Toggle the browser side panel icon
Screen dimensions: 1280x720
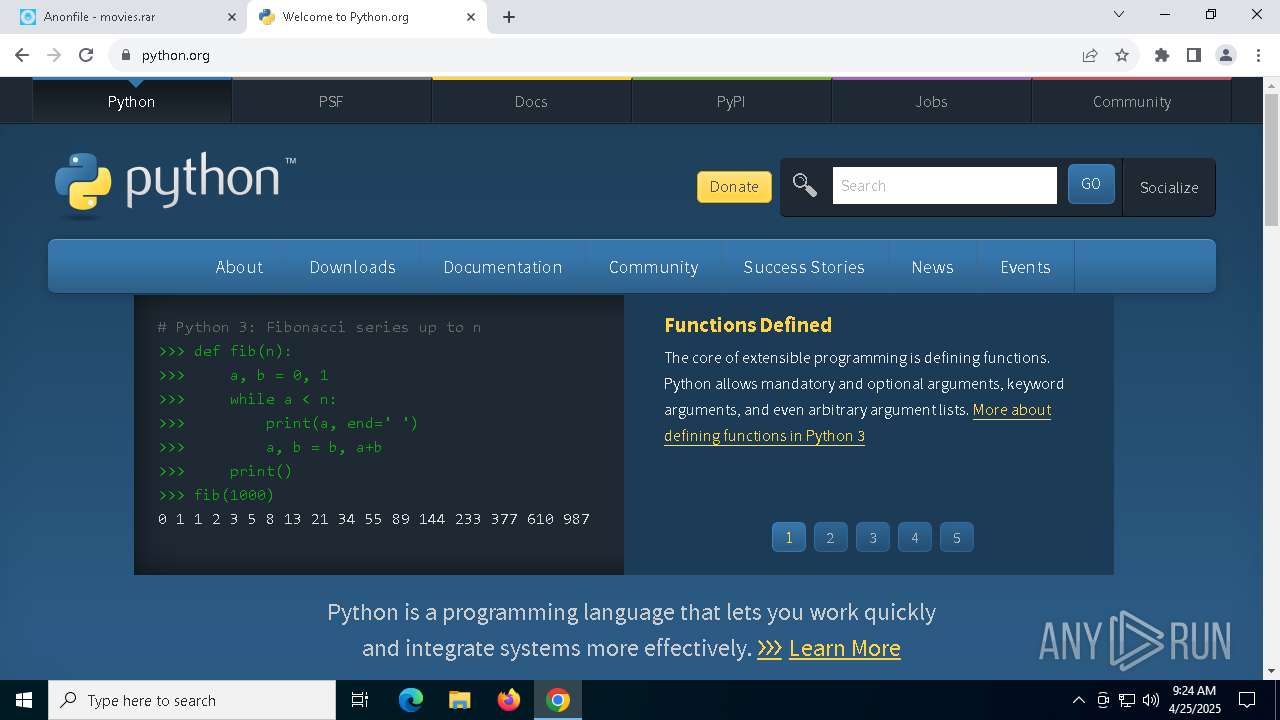point(1193,55)
